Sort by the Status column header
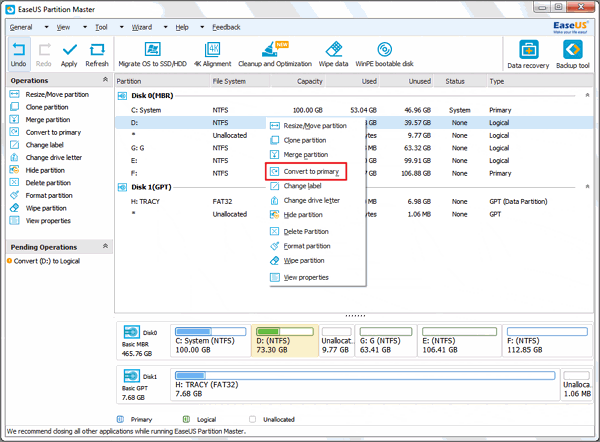 pyautogui.click(x=460, y=81)
